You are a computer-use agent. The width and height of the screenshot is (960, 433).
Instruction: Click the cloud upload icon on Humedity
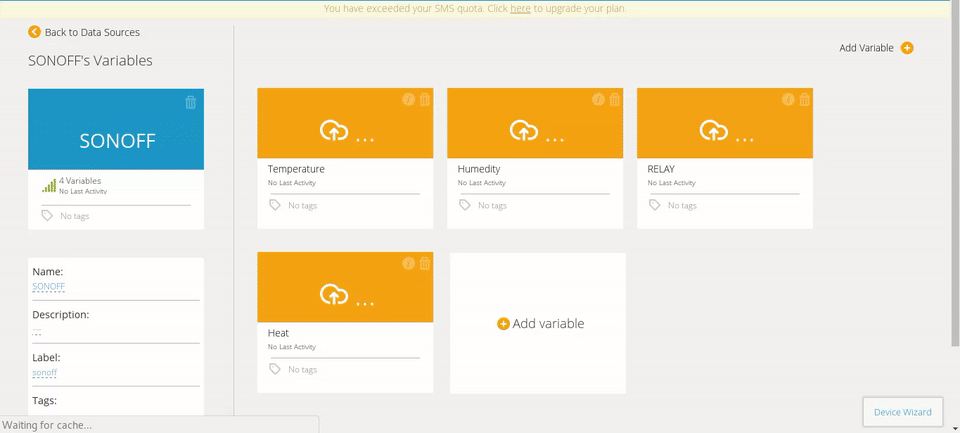[523, 130]
